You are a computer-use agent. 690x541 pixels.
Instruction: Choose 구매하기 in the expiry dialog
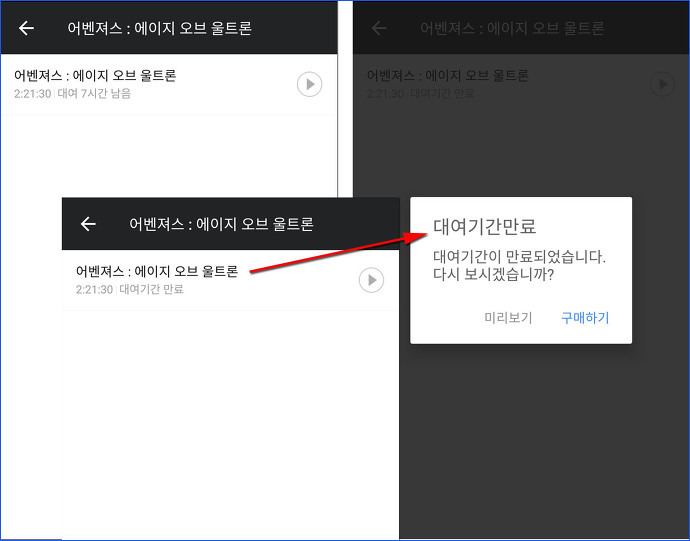coord(585,317)
